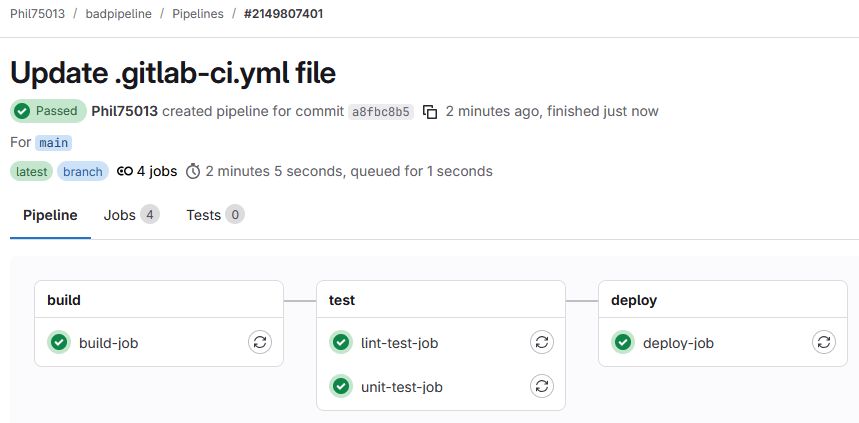
Task: Switch to the Jobs tab
Action: [130, 215]
